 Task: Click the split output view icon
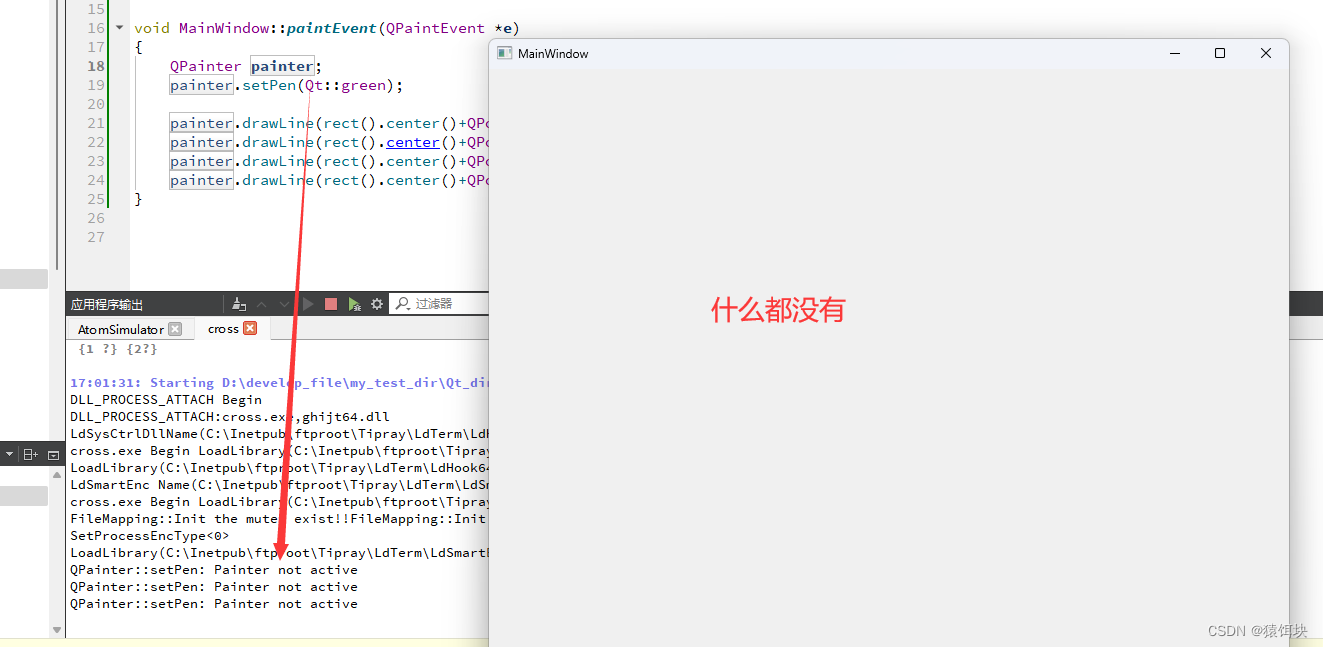[30, 453]
